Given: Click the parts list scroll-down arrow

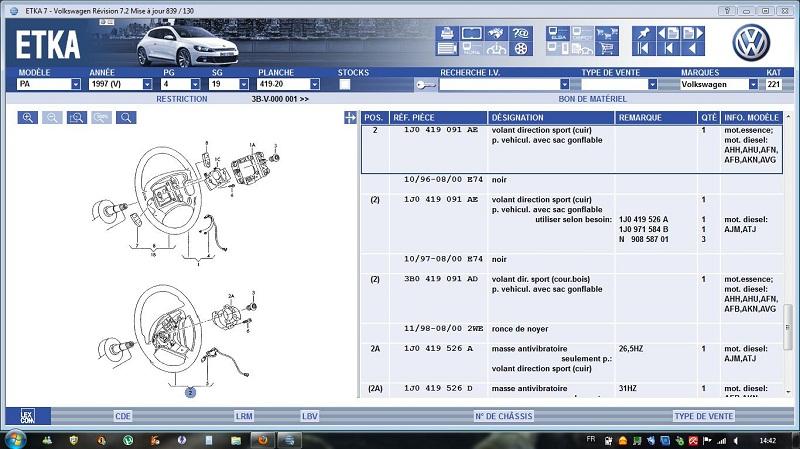Looking at the screenshot, I should tap(788, 392).
